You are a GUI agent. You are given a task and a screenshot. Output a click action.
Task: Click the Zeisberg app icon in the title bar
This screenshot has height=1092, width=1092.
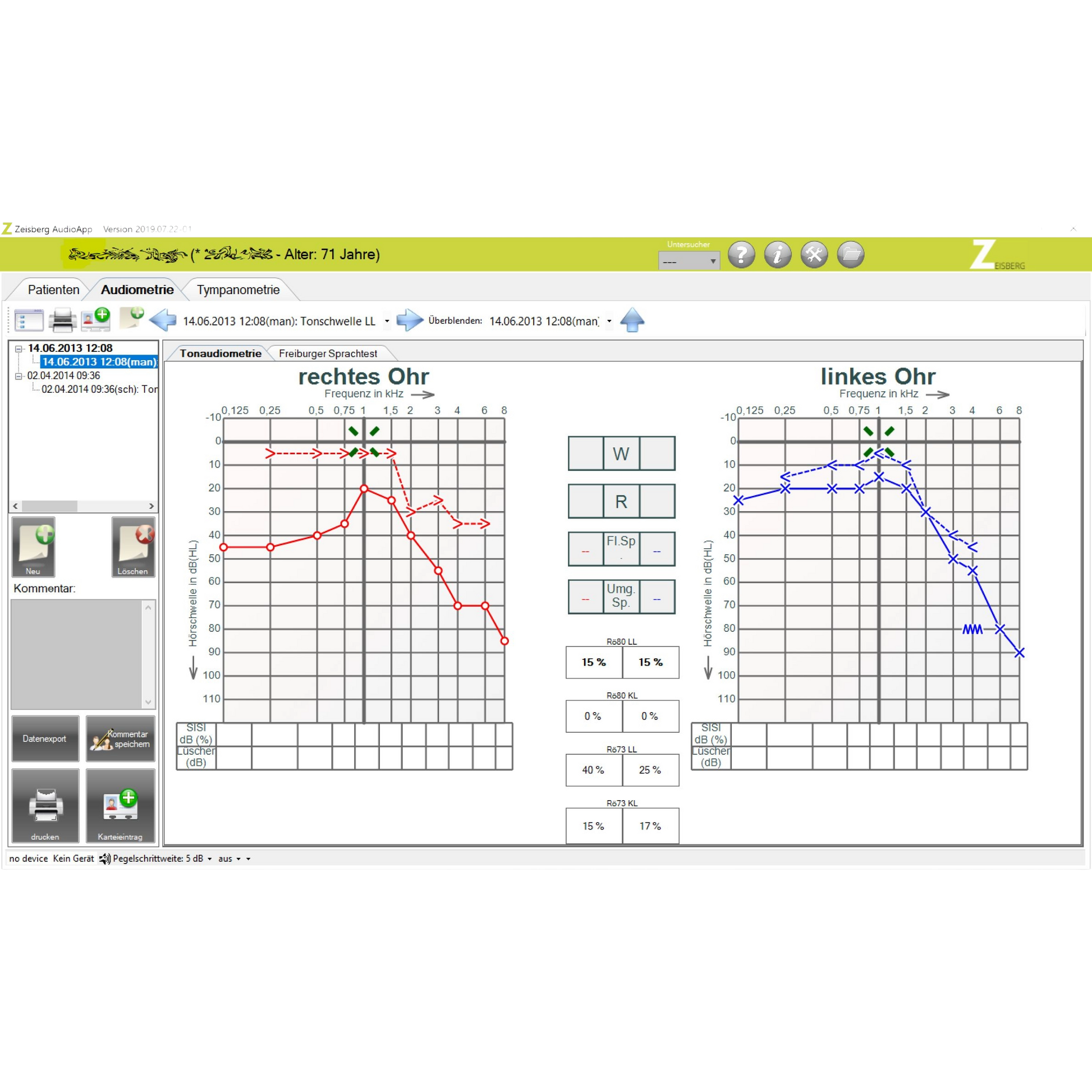pyautogui.click(x=7, y=229)
